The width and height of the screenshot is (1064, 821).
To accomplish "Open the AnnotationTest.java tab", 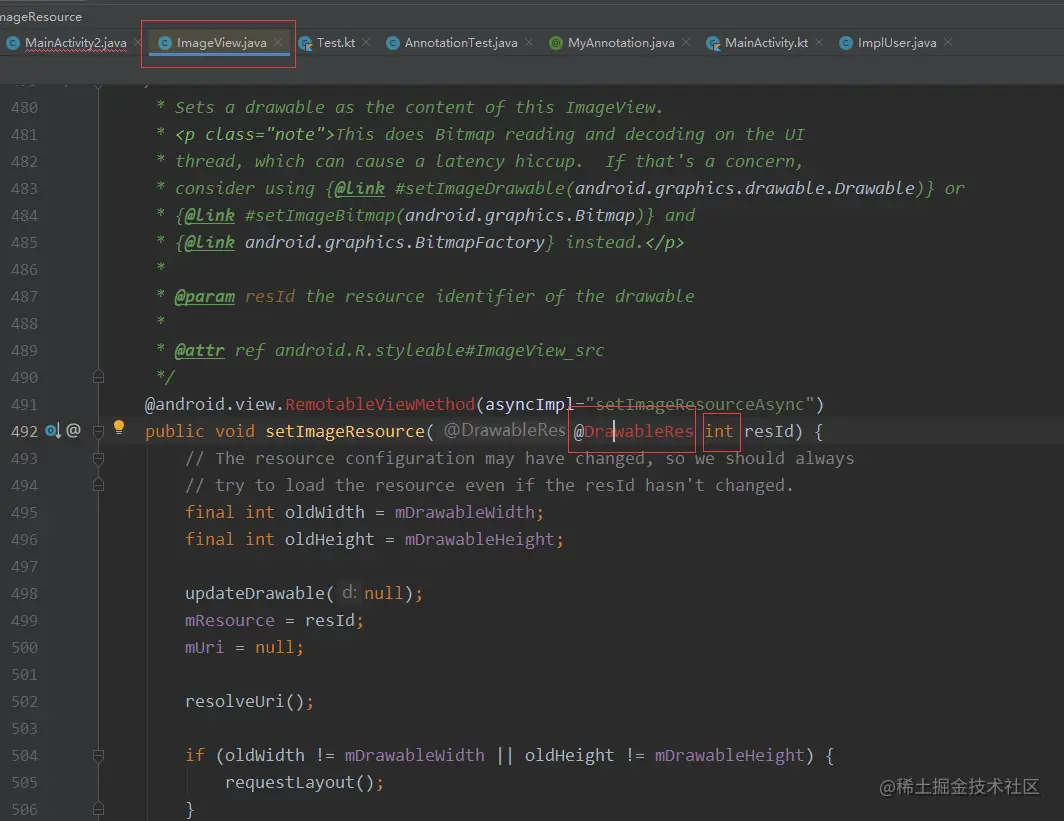I will pos(461,43).
